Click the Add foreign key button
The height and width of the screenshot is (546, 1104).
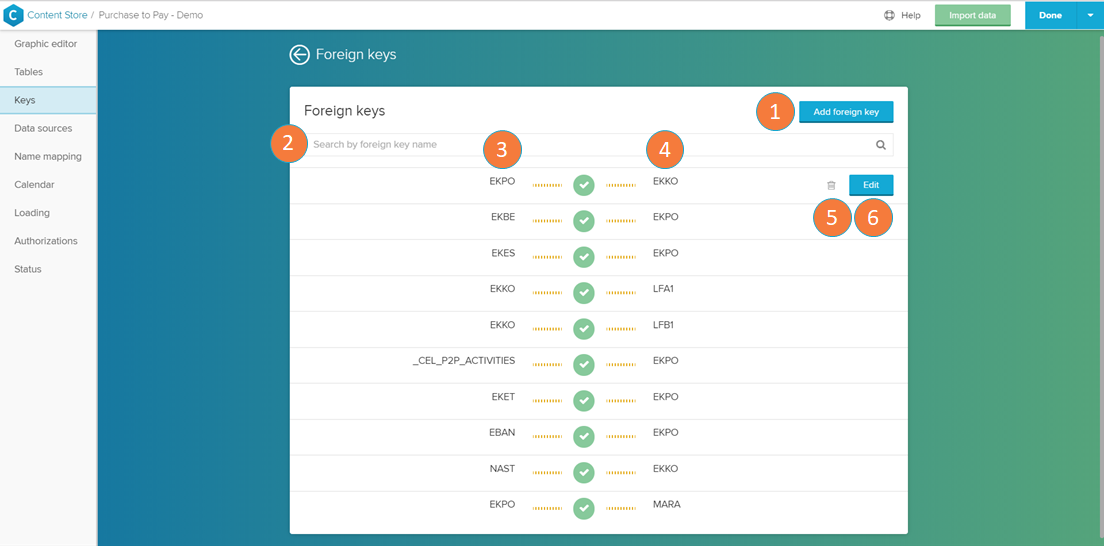click(x=845, y=112)
